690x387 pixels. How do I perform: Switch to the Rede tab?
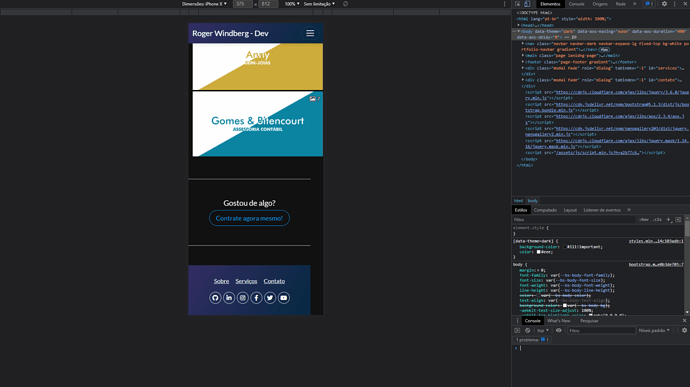[620, 4]
